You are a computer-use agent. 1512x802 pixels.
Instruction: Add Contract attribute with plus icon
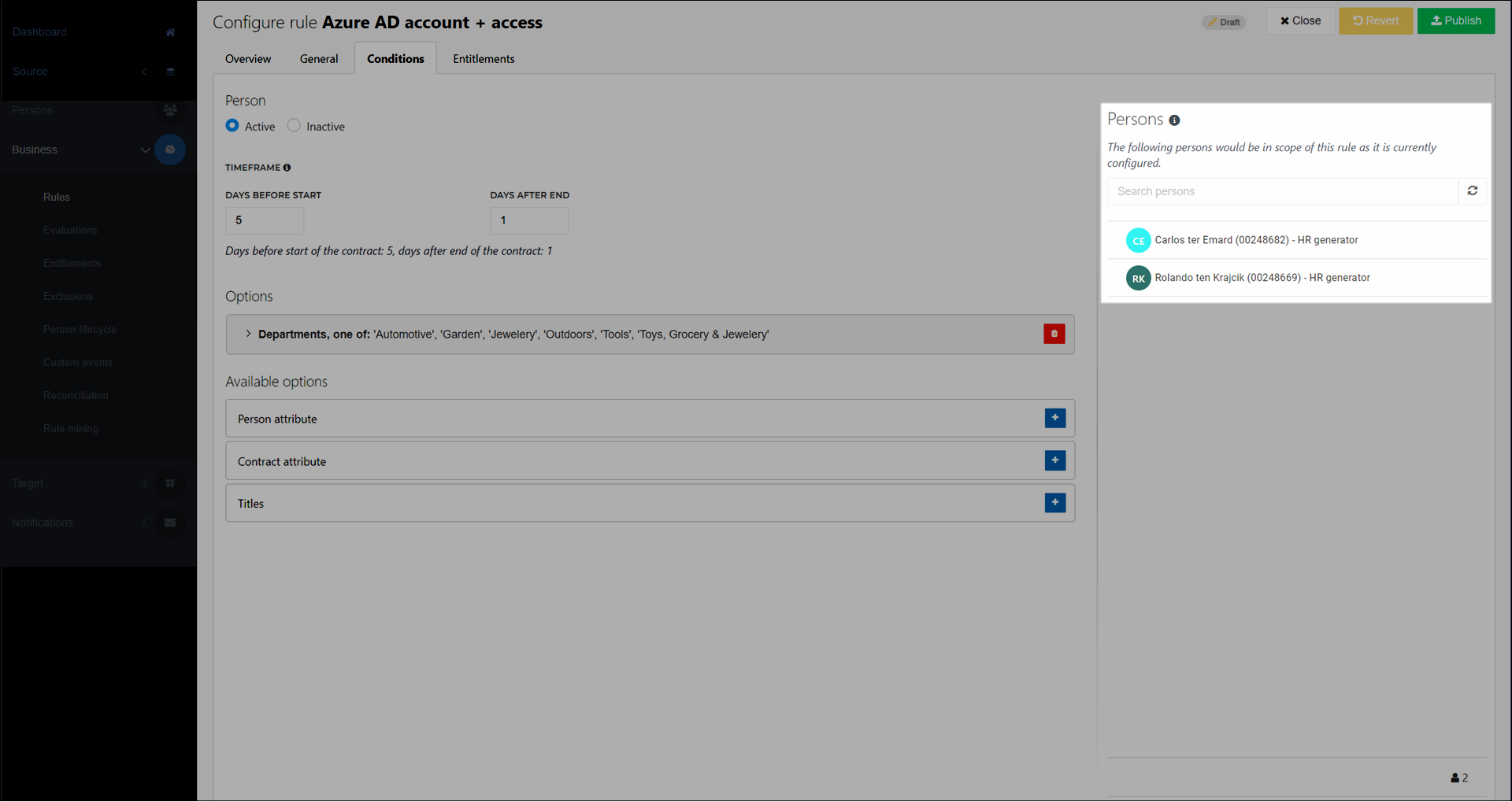point(1055,460)
